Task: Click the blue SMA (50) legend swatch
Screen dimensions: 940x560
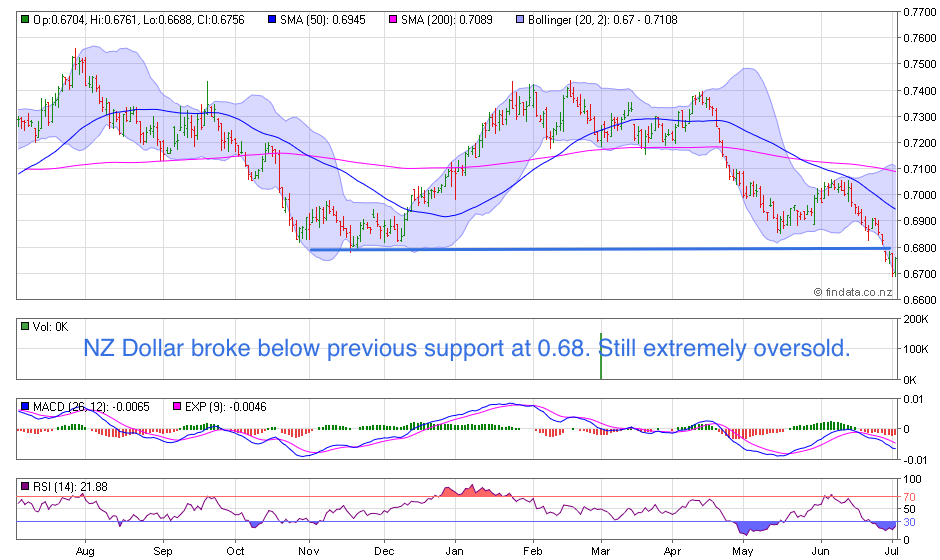Action: point(272,20)
